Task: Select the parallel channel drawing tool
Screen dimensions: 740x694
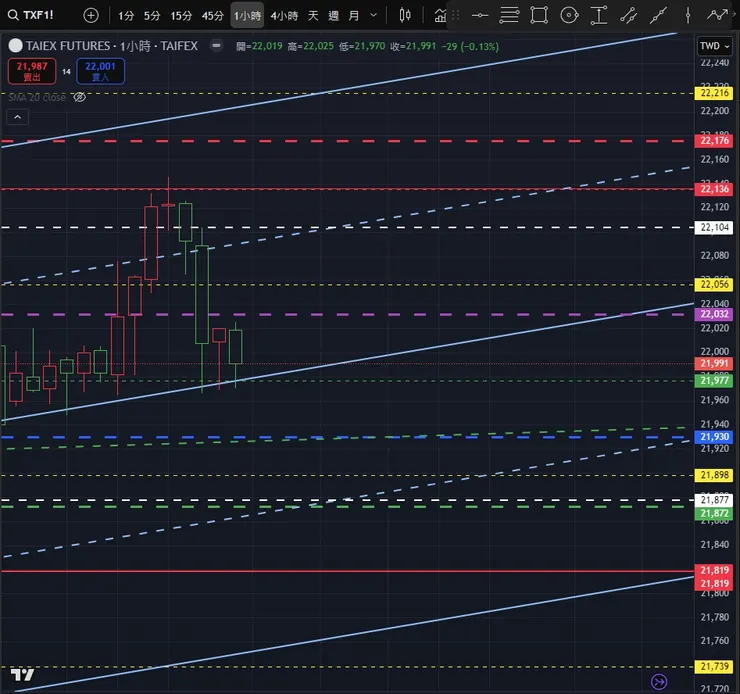Action: click(628, 16)
